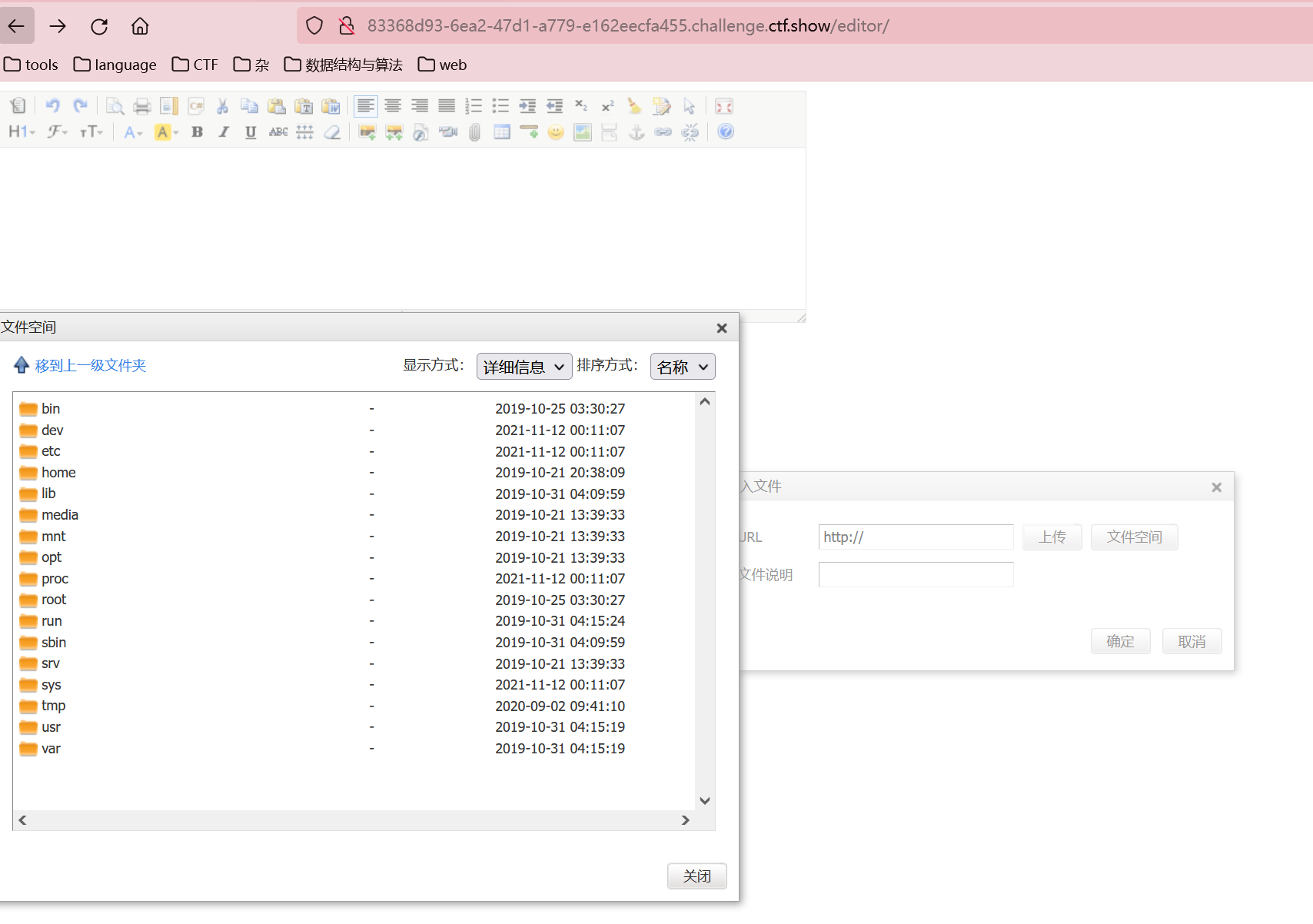This screenshot has width=1313, height=924.
Task: Click the 文件空间 button in insert-file dialog
Action: [1134, 537]
